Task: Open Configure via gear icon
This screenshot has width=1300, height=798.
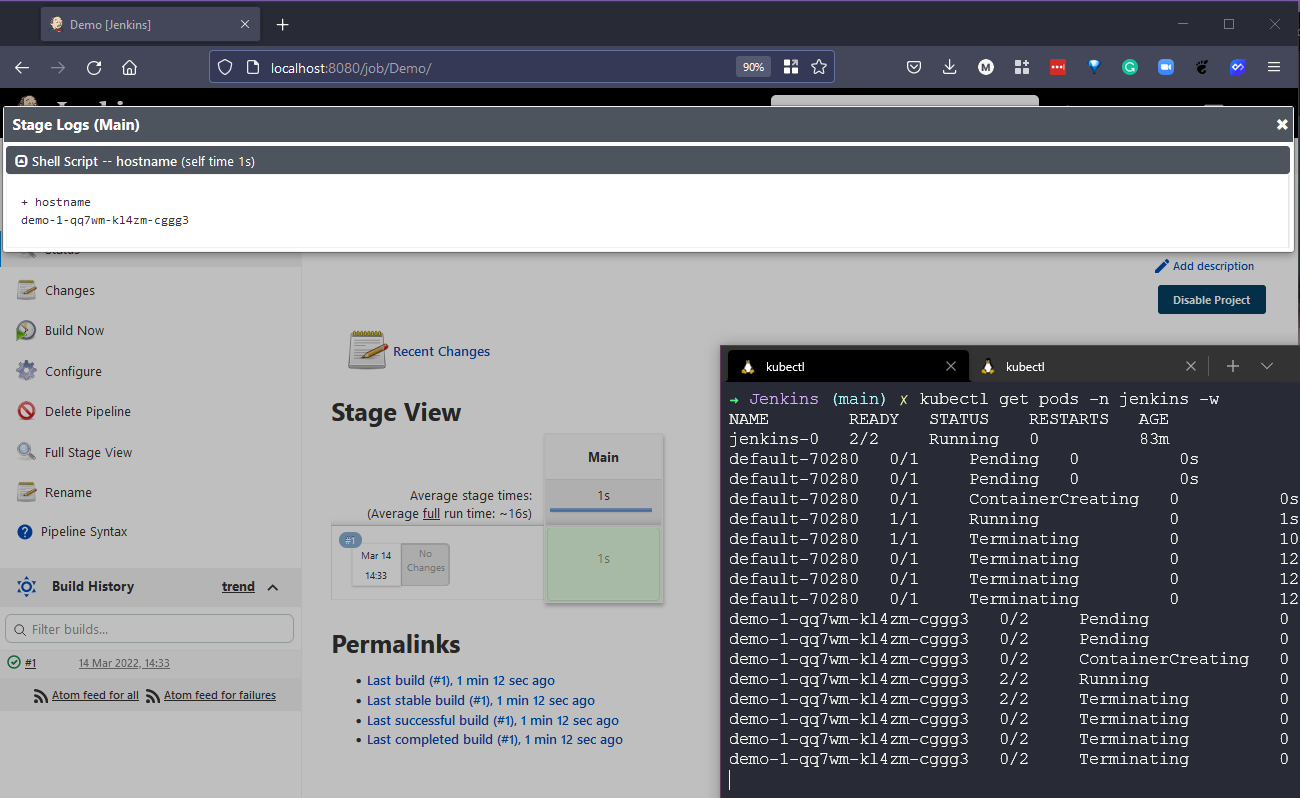Action: click(x=26, y=371)
